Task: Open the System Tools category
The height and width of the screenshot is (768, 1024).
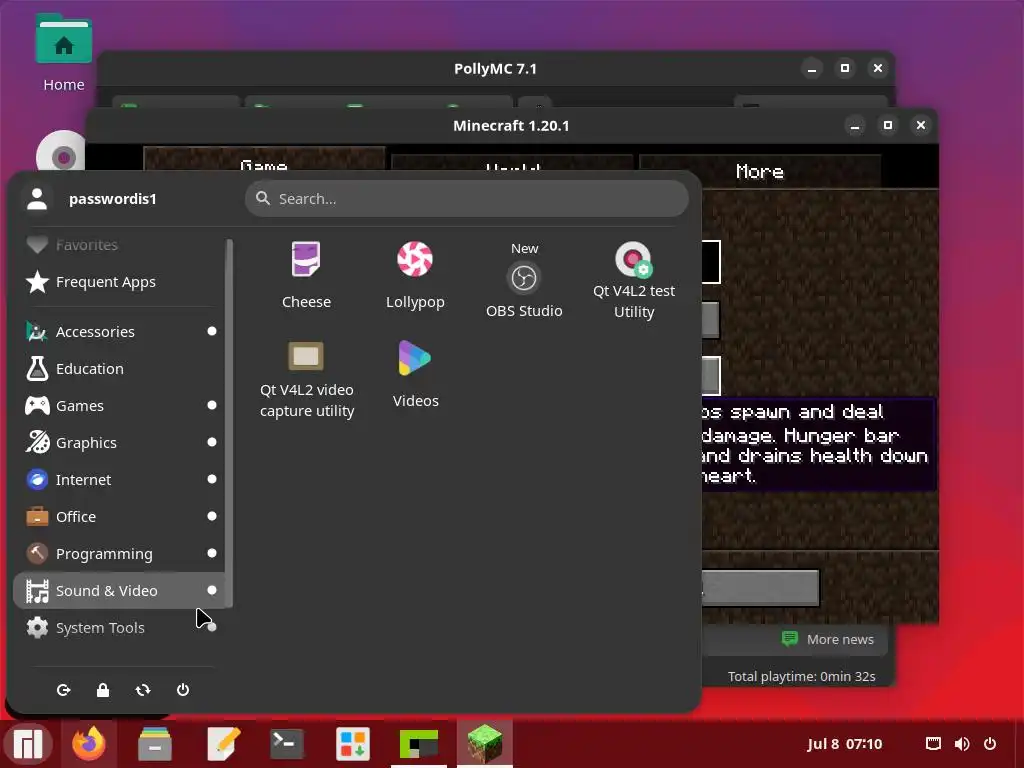Action: [120, 628]
